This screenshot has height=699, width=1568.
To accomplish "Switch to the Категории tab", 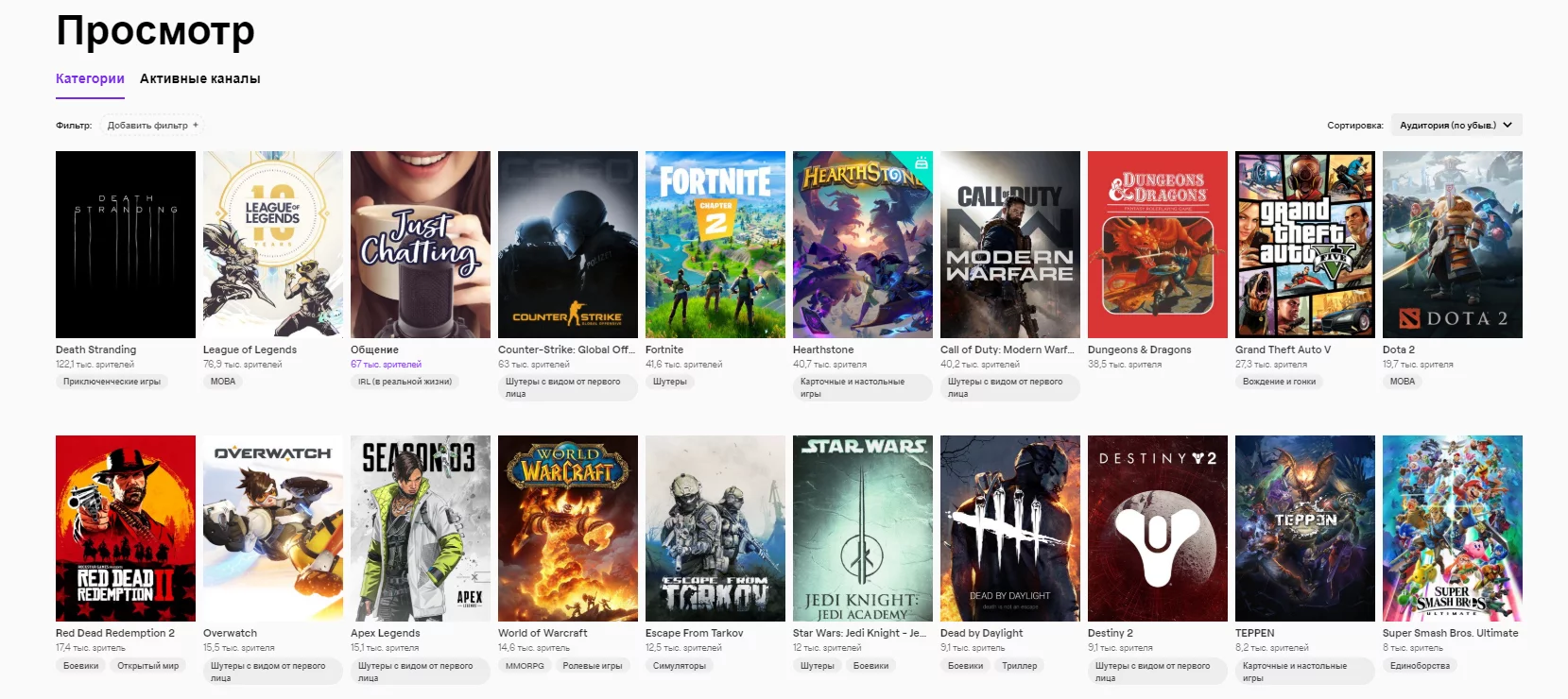I will click(x=90, y=78).
